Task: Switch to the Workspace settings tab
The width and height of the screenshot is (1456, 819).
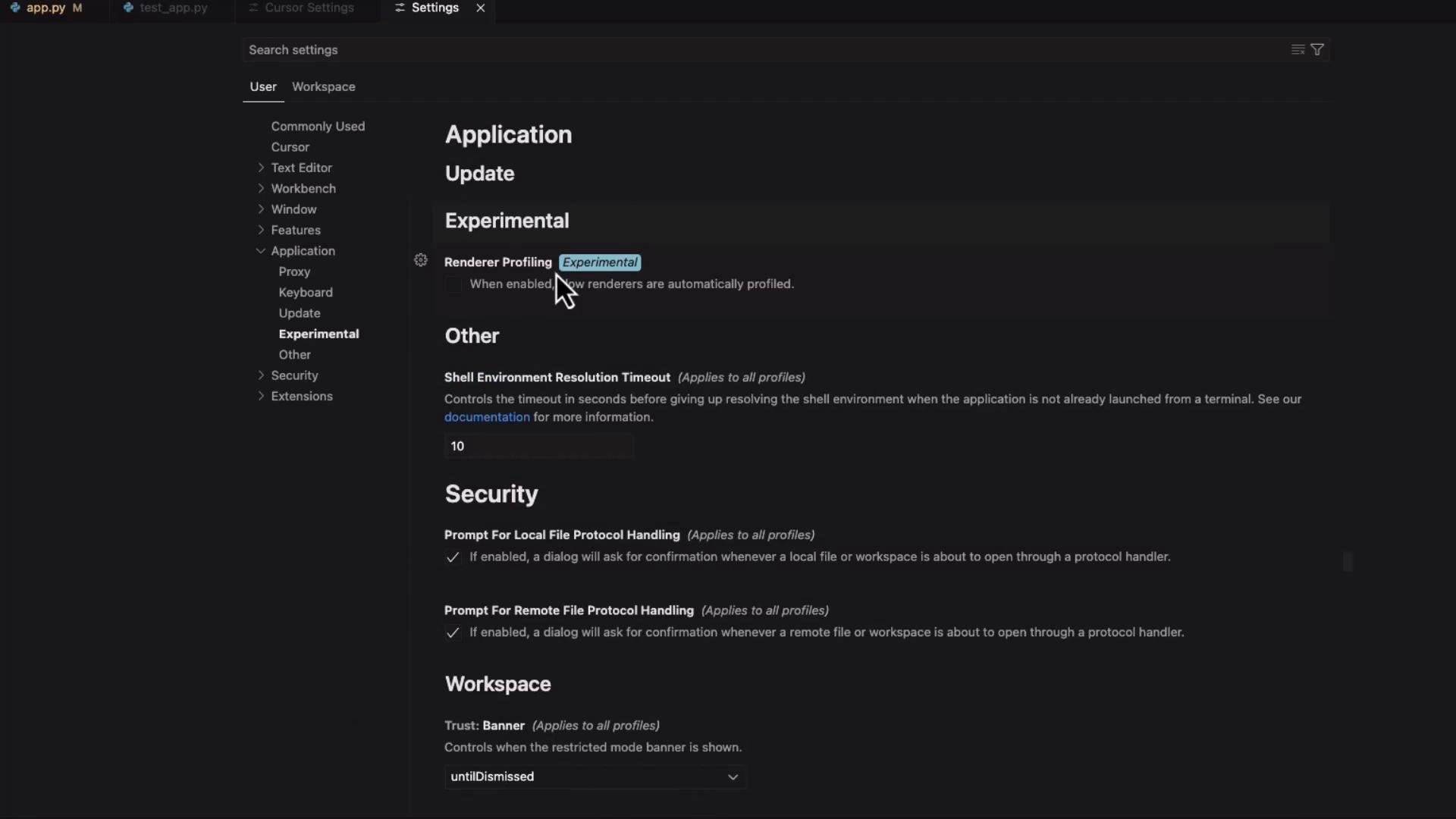Action: 323,86
